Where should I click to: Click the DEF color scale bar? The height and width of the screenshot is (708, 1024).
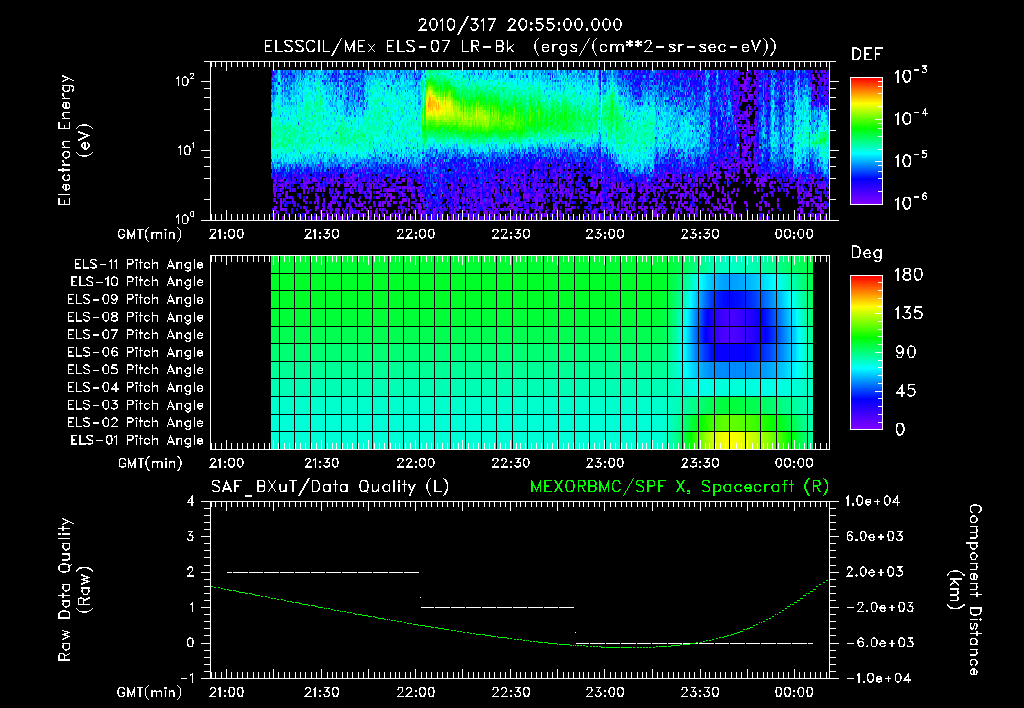pyautogui.click(x=866, y=140)
